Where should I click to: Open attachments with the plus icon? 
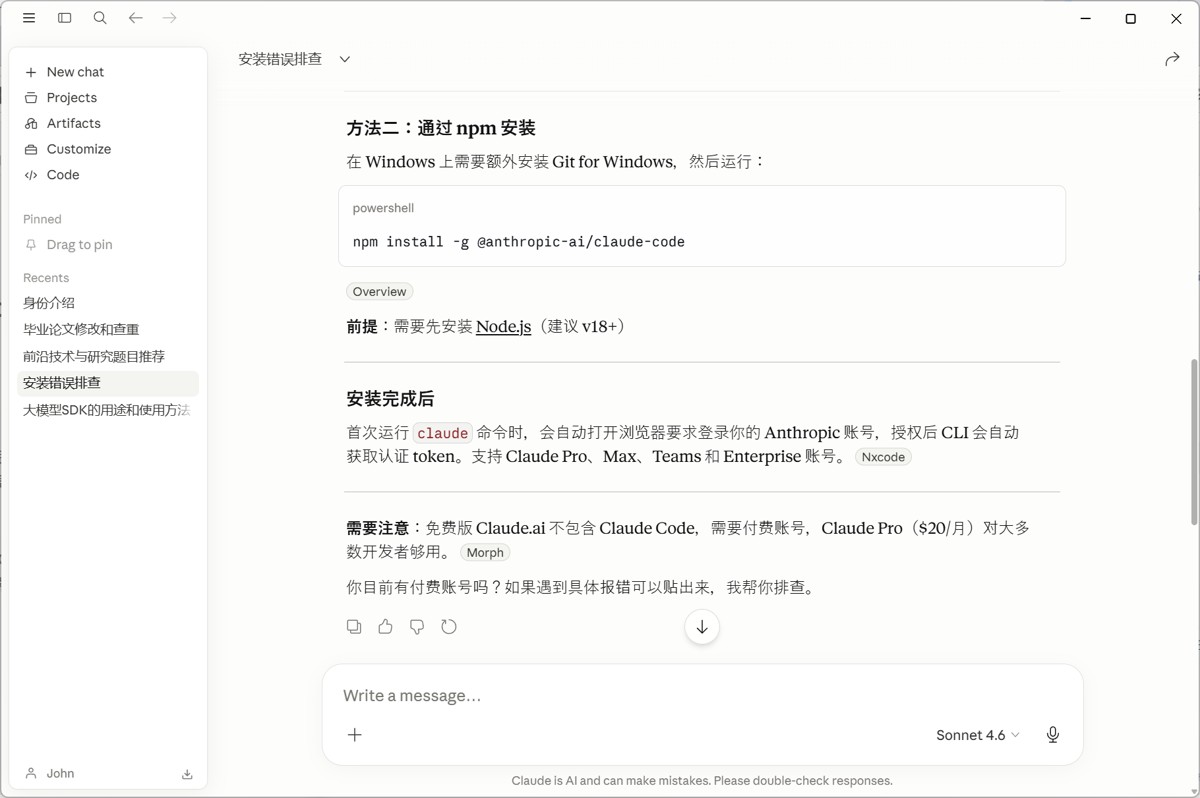pyautogui.click(x=355, y=735)
